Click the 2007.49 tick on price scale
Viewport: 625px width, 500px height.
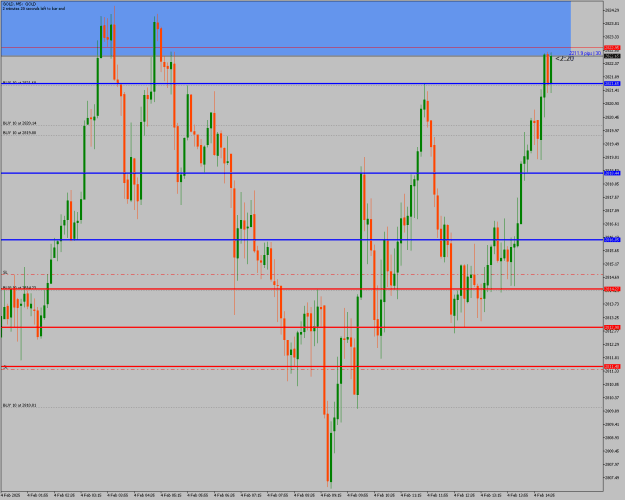[x=611, y=477]
